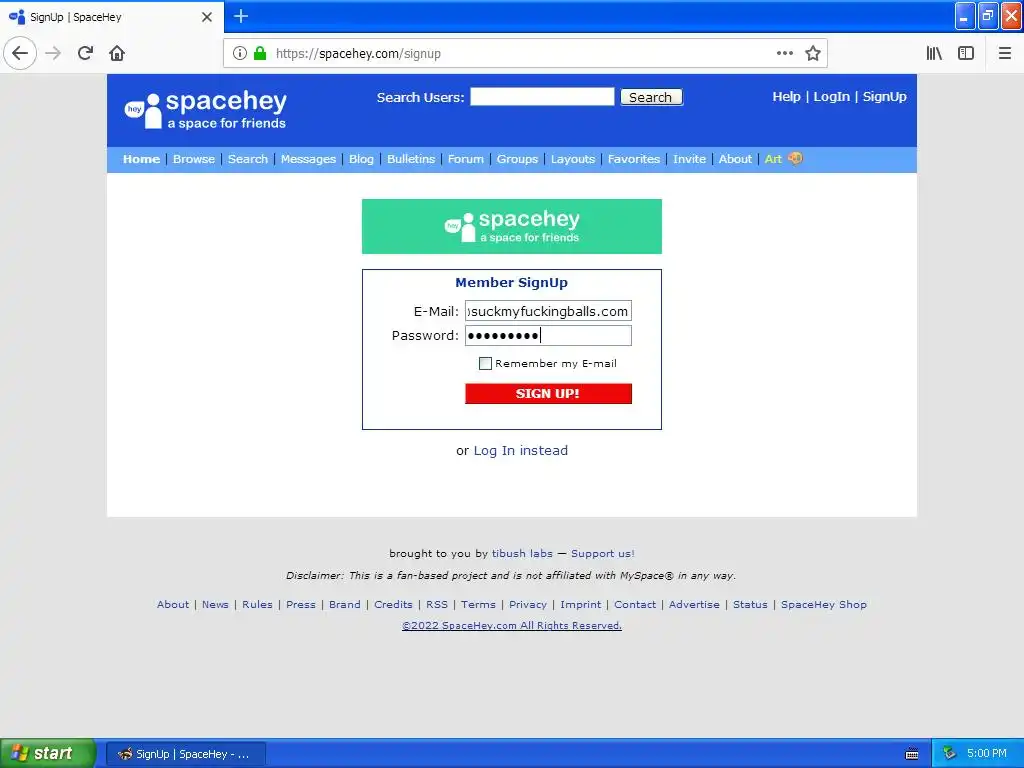Viewport: 1024px width, 768px height.
Task: Toggle the sidebar view icon
Action: point(966,54)
